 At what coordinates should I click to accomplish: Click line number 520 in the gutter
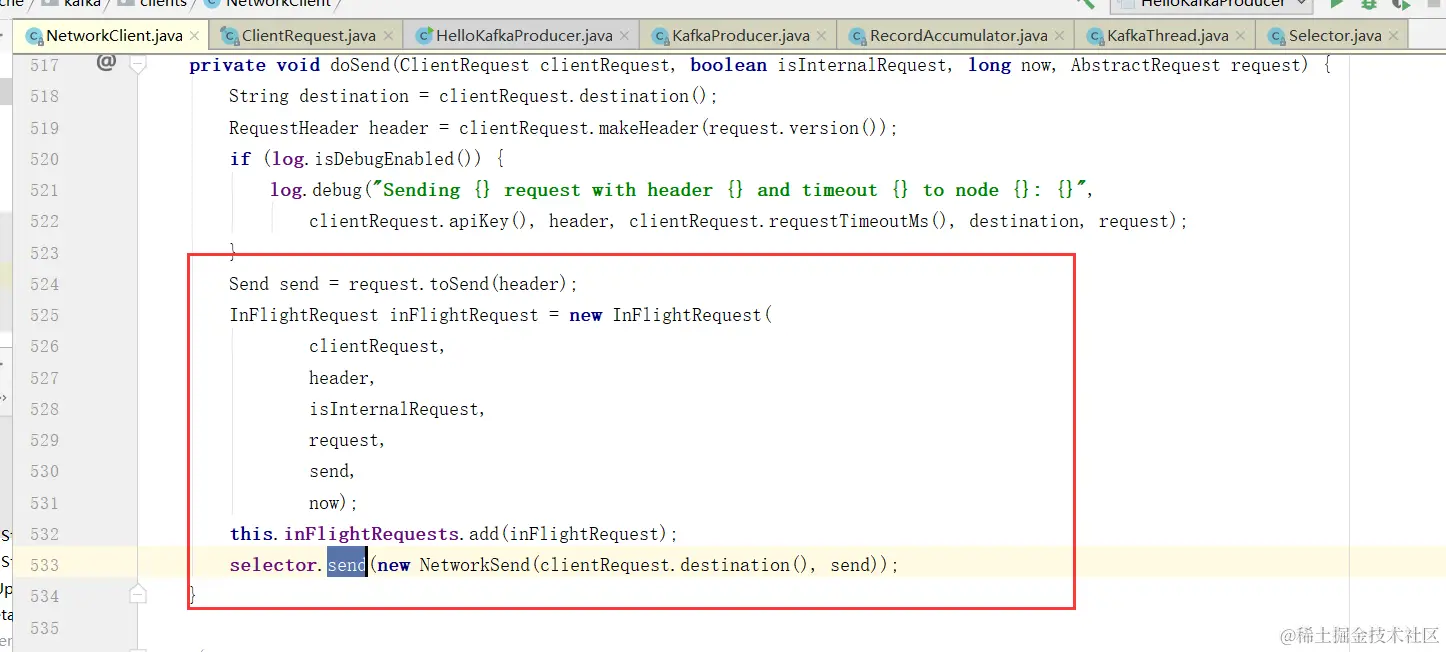coord(45,159)
